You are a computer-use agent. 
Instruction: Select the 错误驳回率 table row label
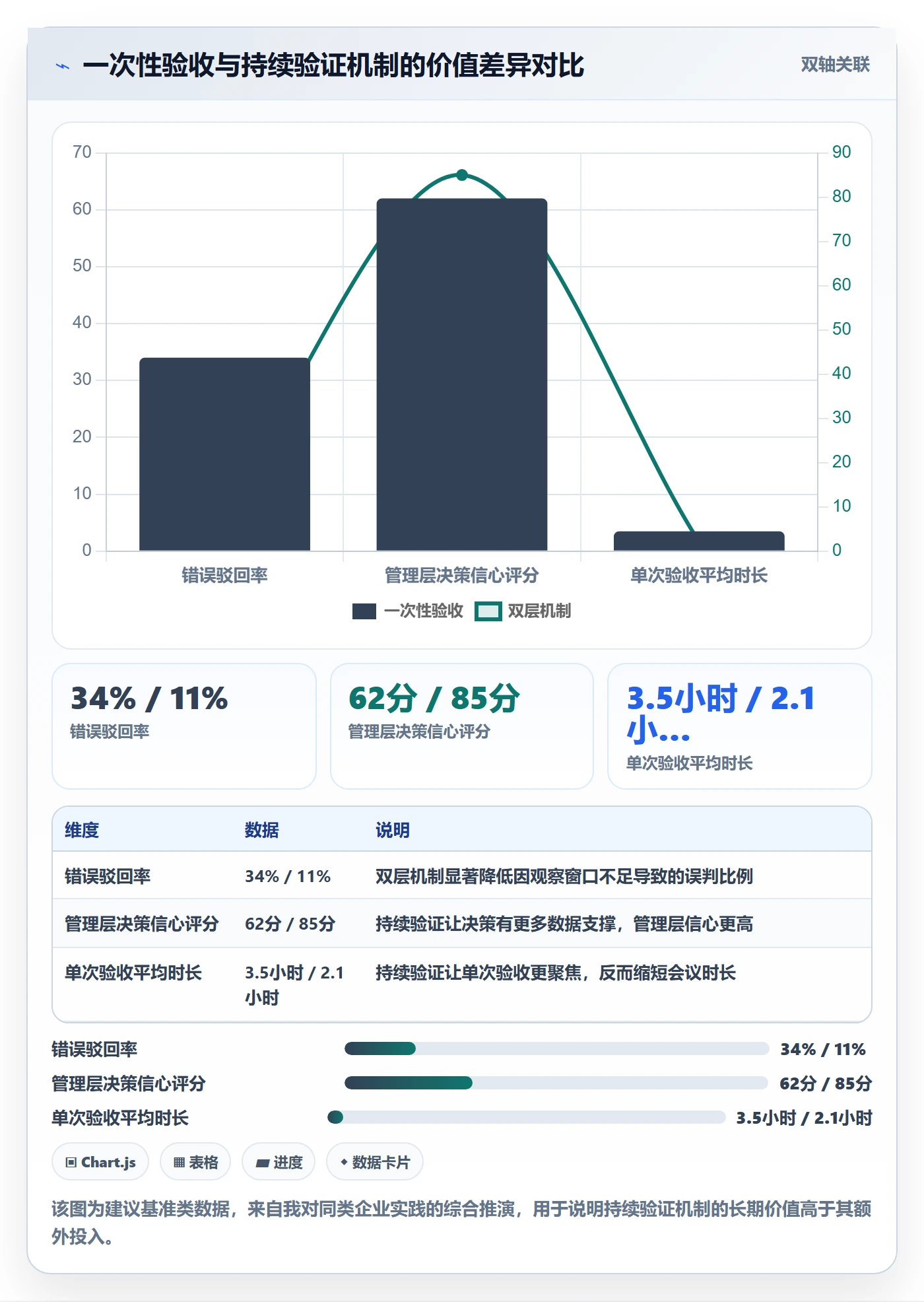point(108,876)
